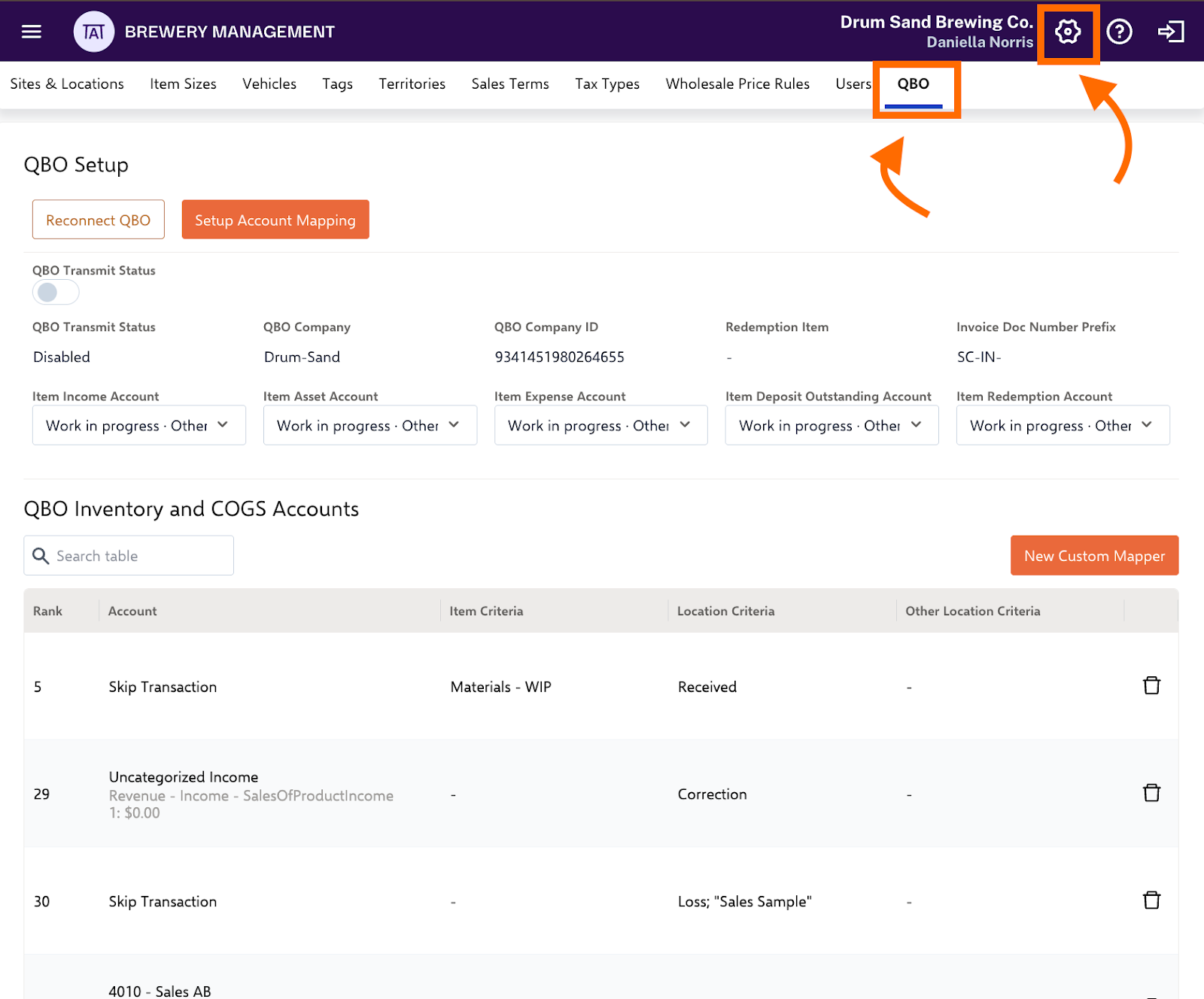1204x999 pixels.
Task: Open the hamburger navigation menu
Action: 32,32
